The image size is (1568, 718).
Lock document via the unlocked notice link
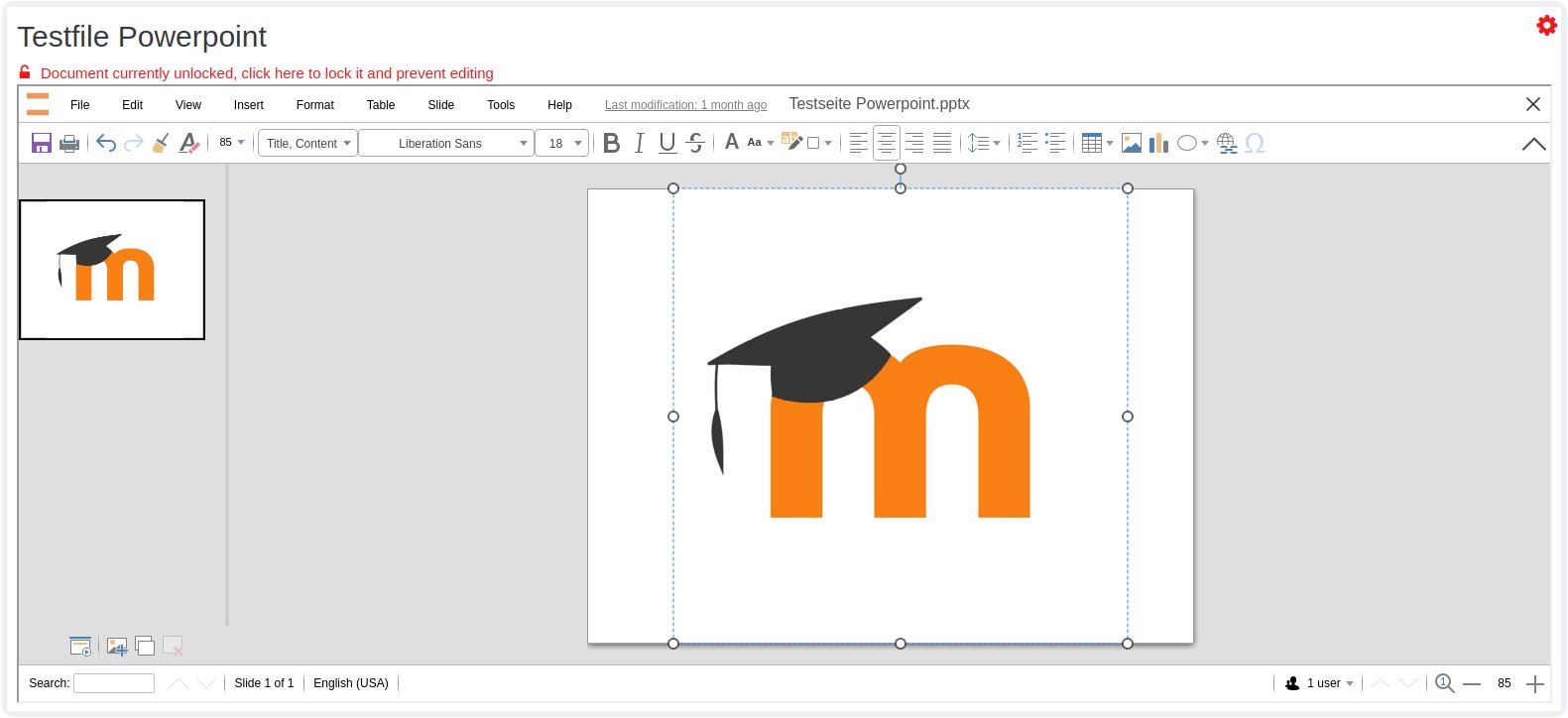pos(267,73)
